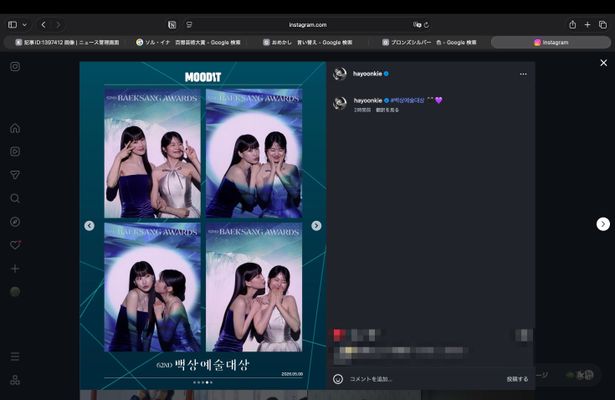This screenshot has width=615, height=400.
Task: Open the post options three-dot menu
Action: click(523, 74)
